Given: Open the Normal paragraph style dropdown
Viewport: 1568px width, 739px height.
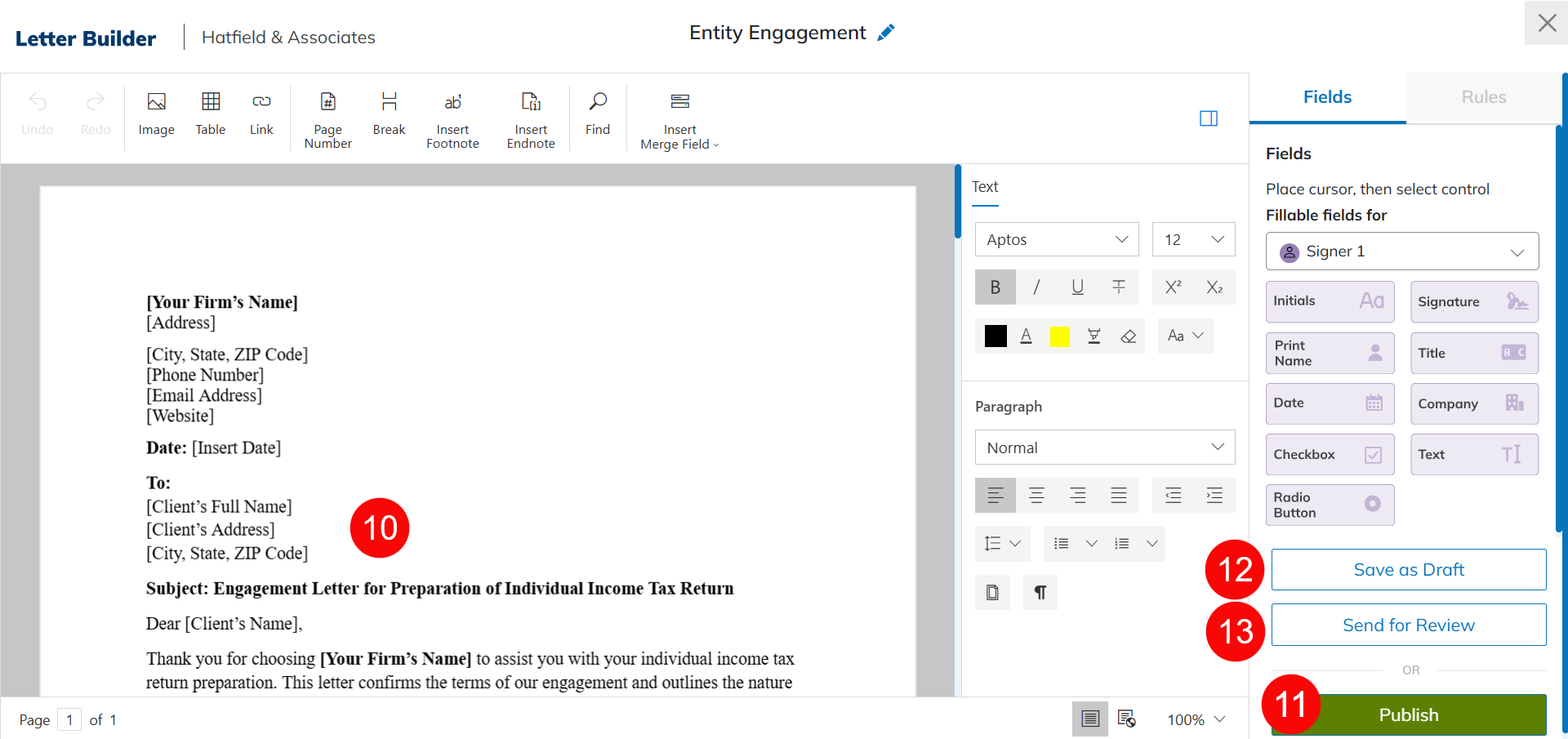Looking at the screenshot, I should tap(1104, 447).
